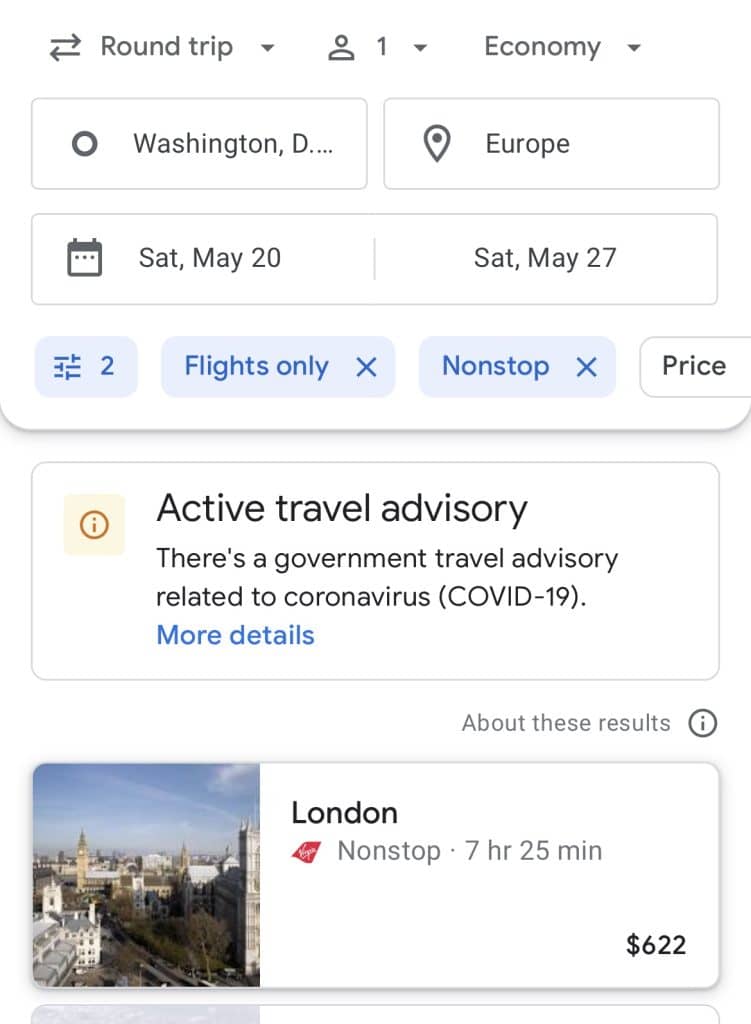Open the Economy class dropdown
The image size is (751, 1024).
[x=562, y=48]
